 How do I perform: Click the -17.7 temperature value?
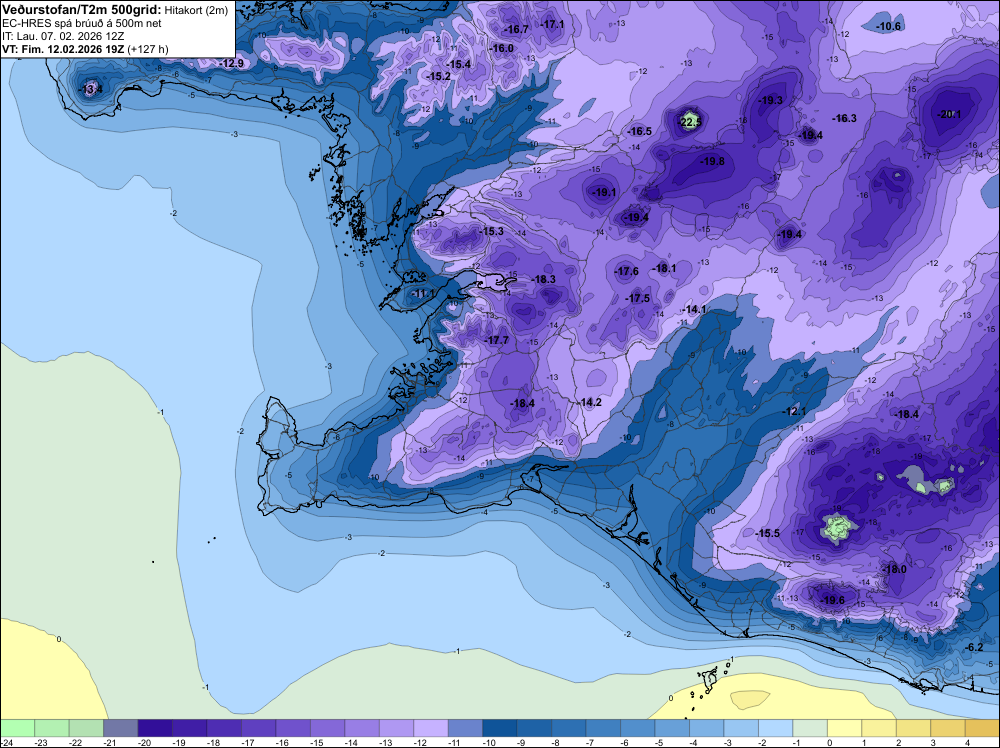coord(496,340)
